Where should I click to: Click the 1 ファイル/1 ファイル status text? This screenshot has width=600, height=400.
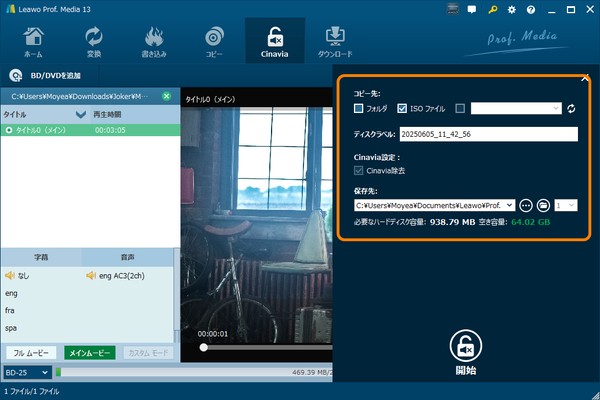(31, 392)
